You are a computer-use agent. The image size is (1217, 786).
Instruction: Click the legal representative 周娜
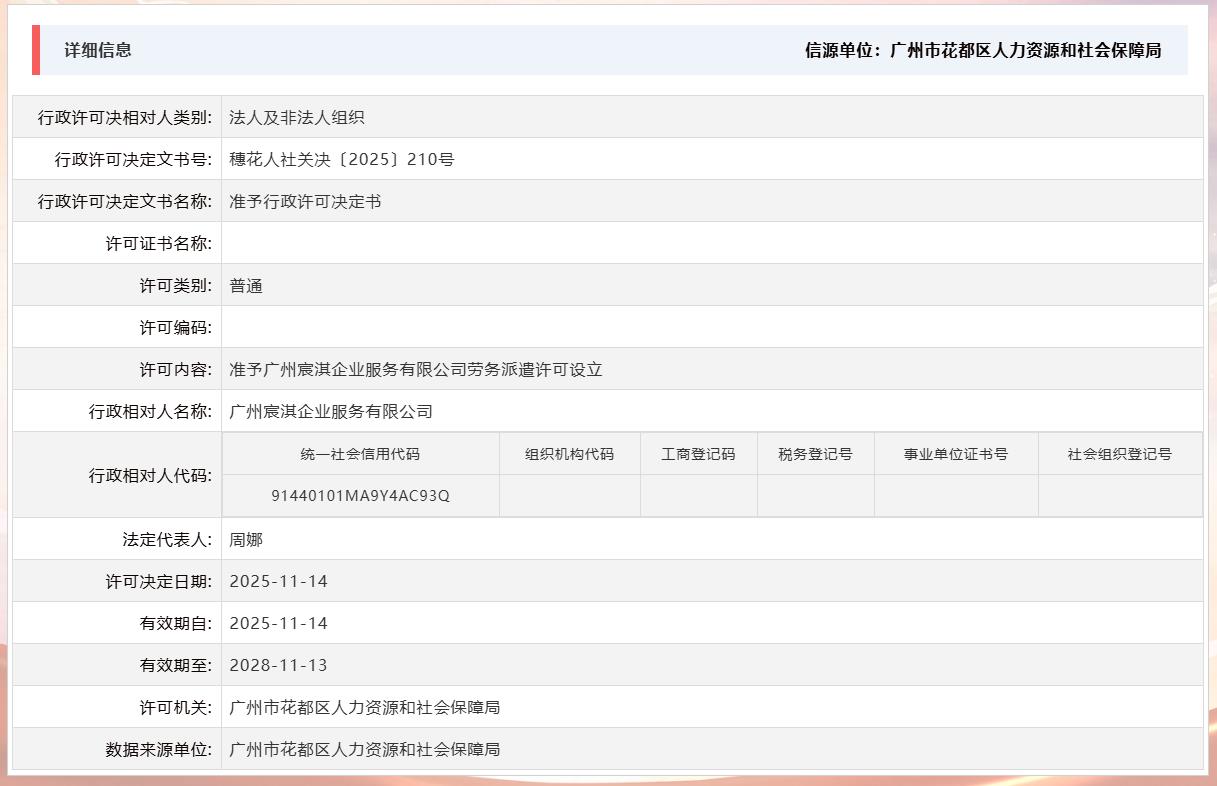click(x=245, y=538)
